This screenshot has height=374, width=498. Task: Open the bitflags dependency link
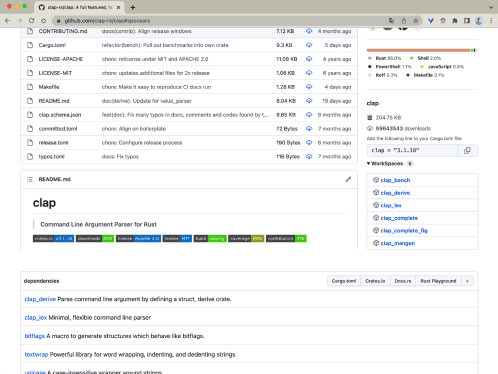35,336
